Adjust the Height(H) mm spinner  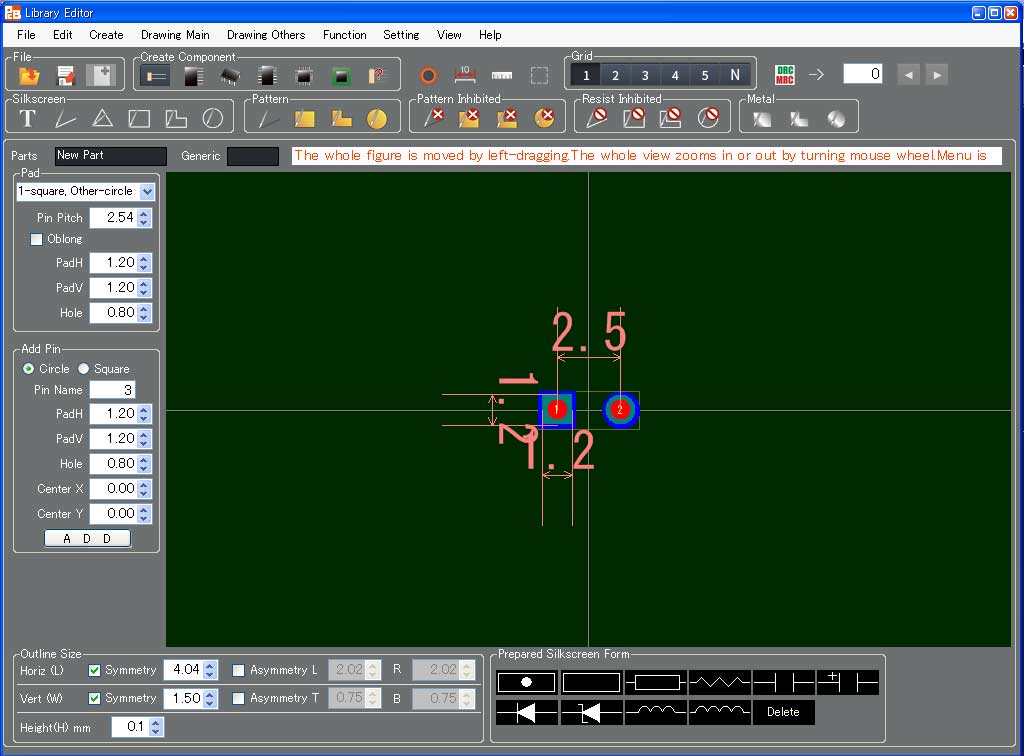(155, 727)
